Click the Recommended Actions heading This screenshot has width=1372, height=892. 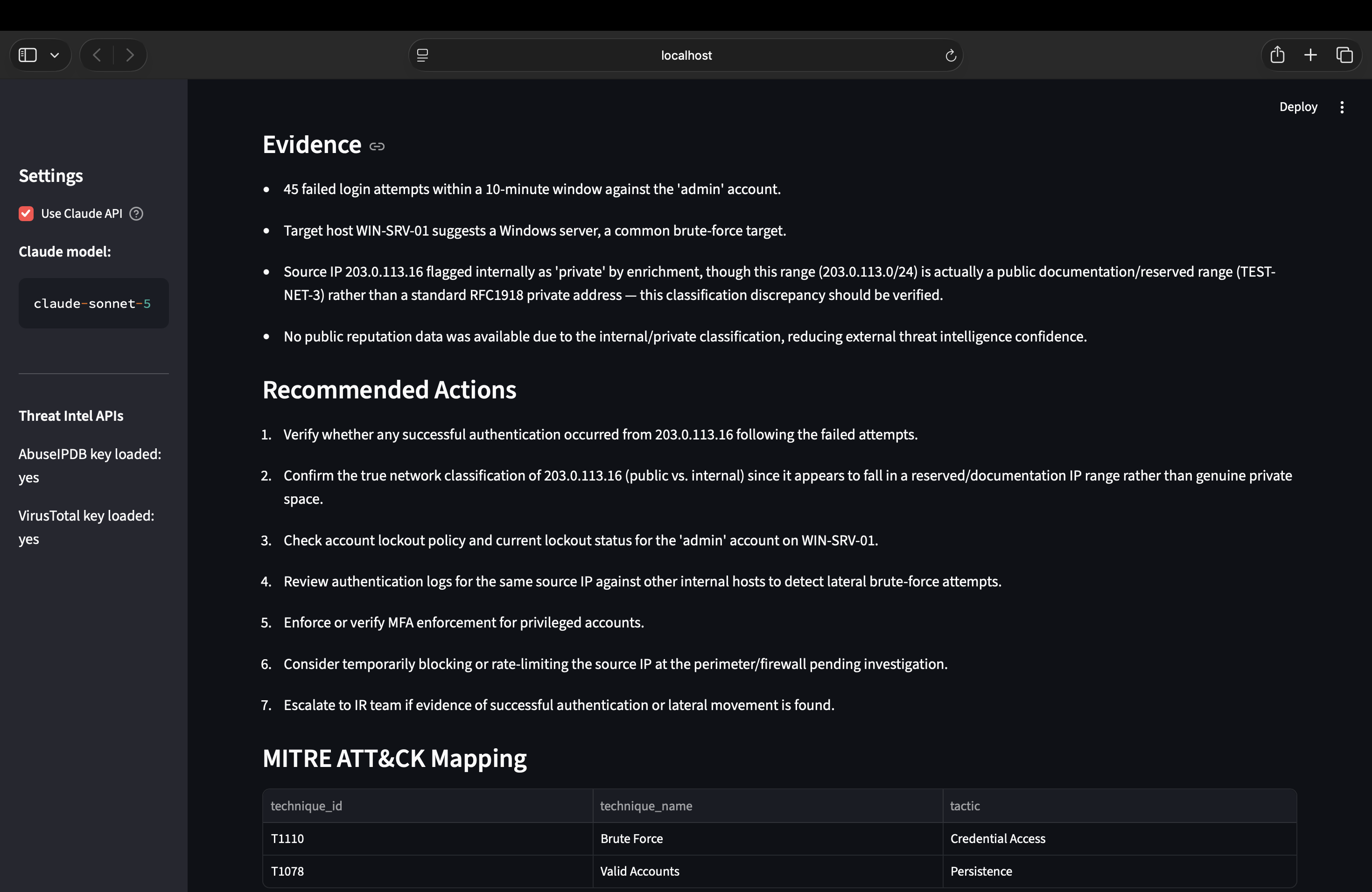coord(389,390)
